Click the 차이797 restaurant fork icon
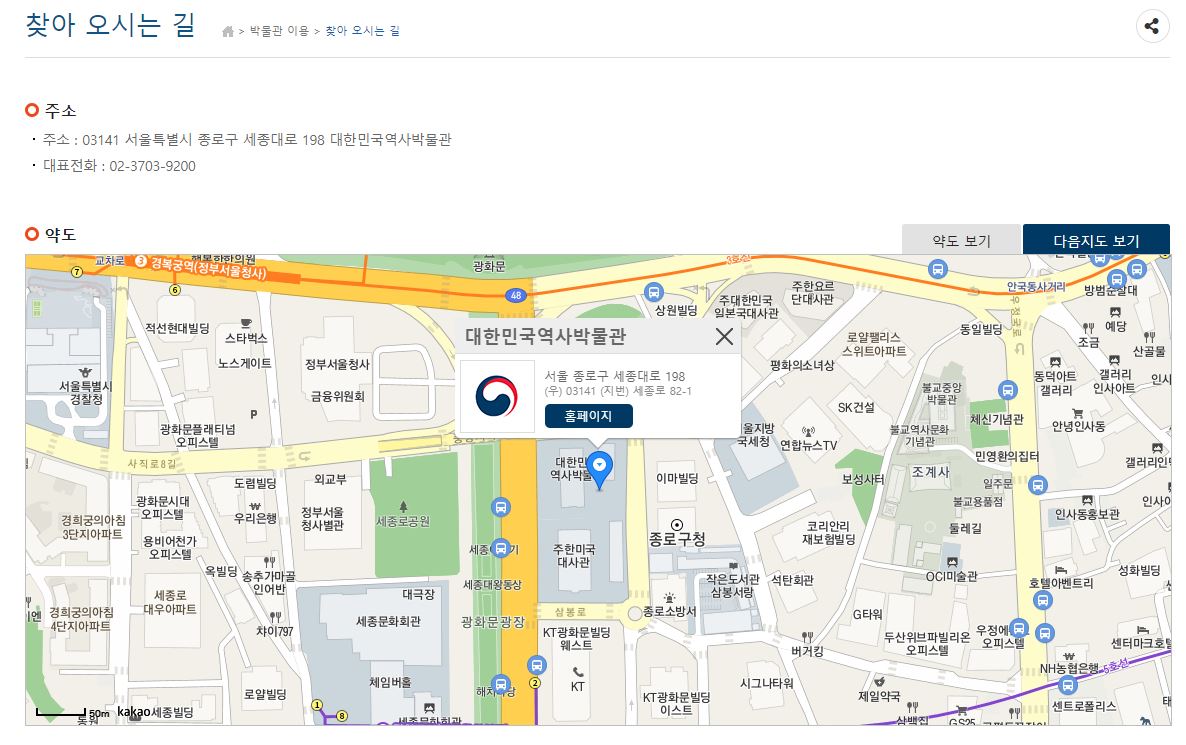The image size is (1186, 745). (x=275, y=617)
